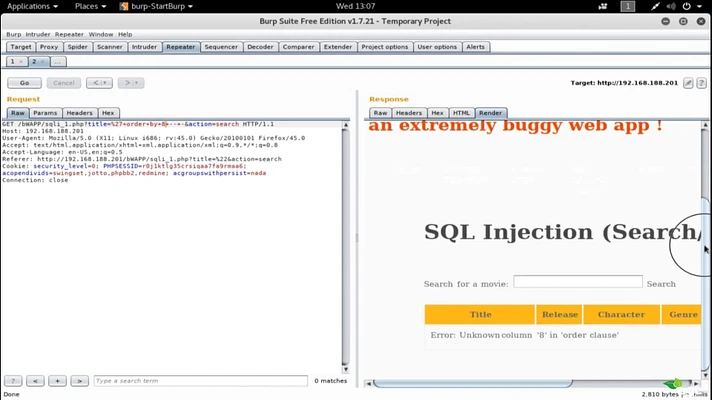The image size is (712, 400).
Task: Jump to previous search match button
Action: point(35,380)
